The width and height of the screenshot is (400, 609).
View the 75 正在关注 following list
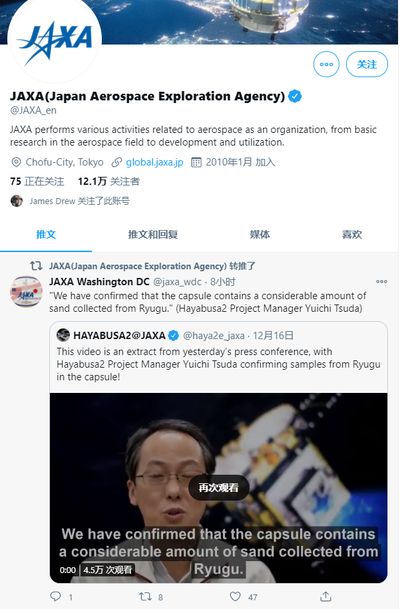[x=37, y=181]
